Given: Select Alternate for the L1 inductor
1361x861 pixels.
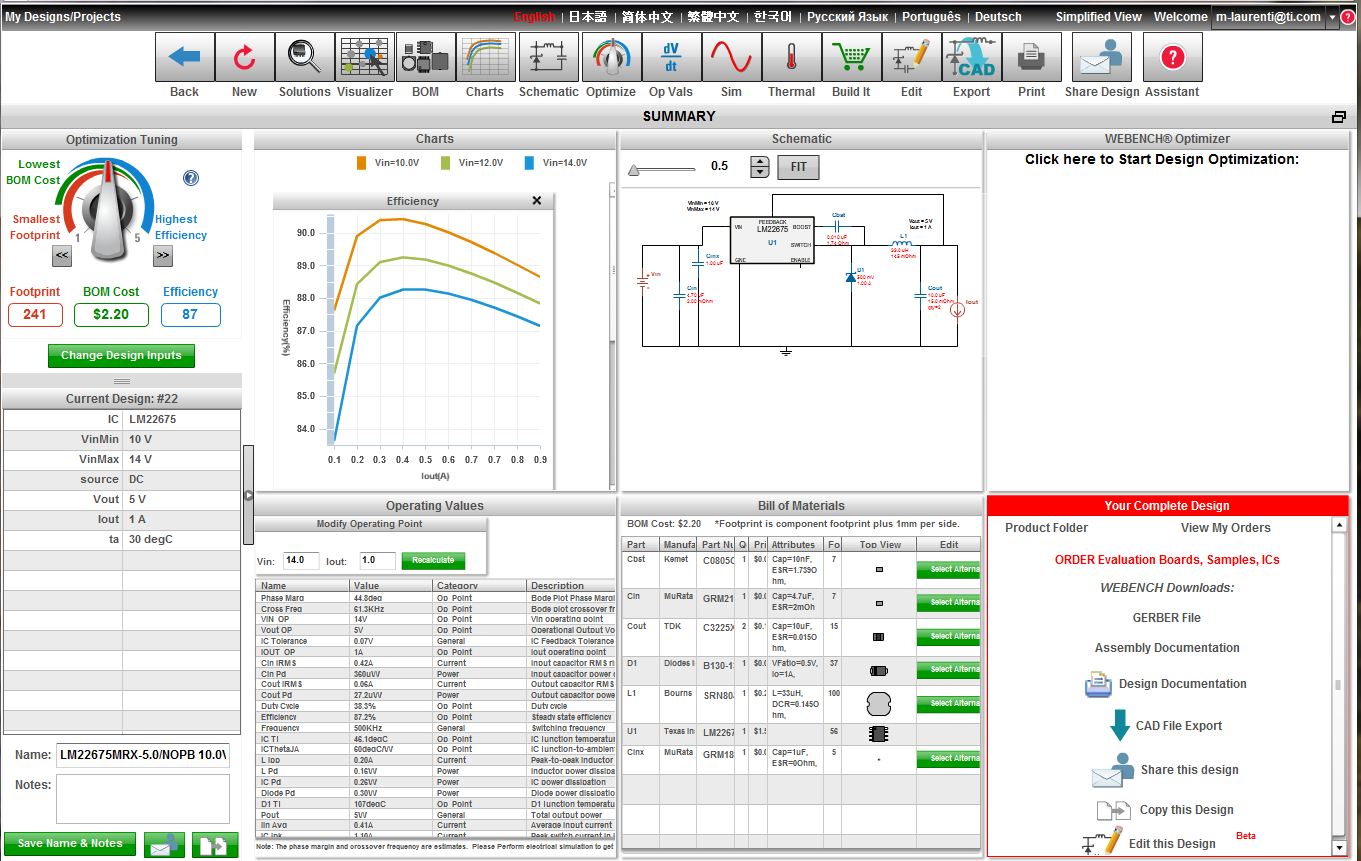Looking at the screenshot, I should 948,703.
